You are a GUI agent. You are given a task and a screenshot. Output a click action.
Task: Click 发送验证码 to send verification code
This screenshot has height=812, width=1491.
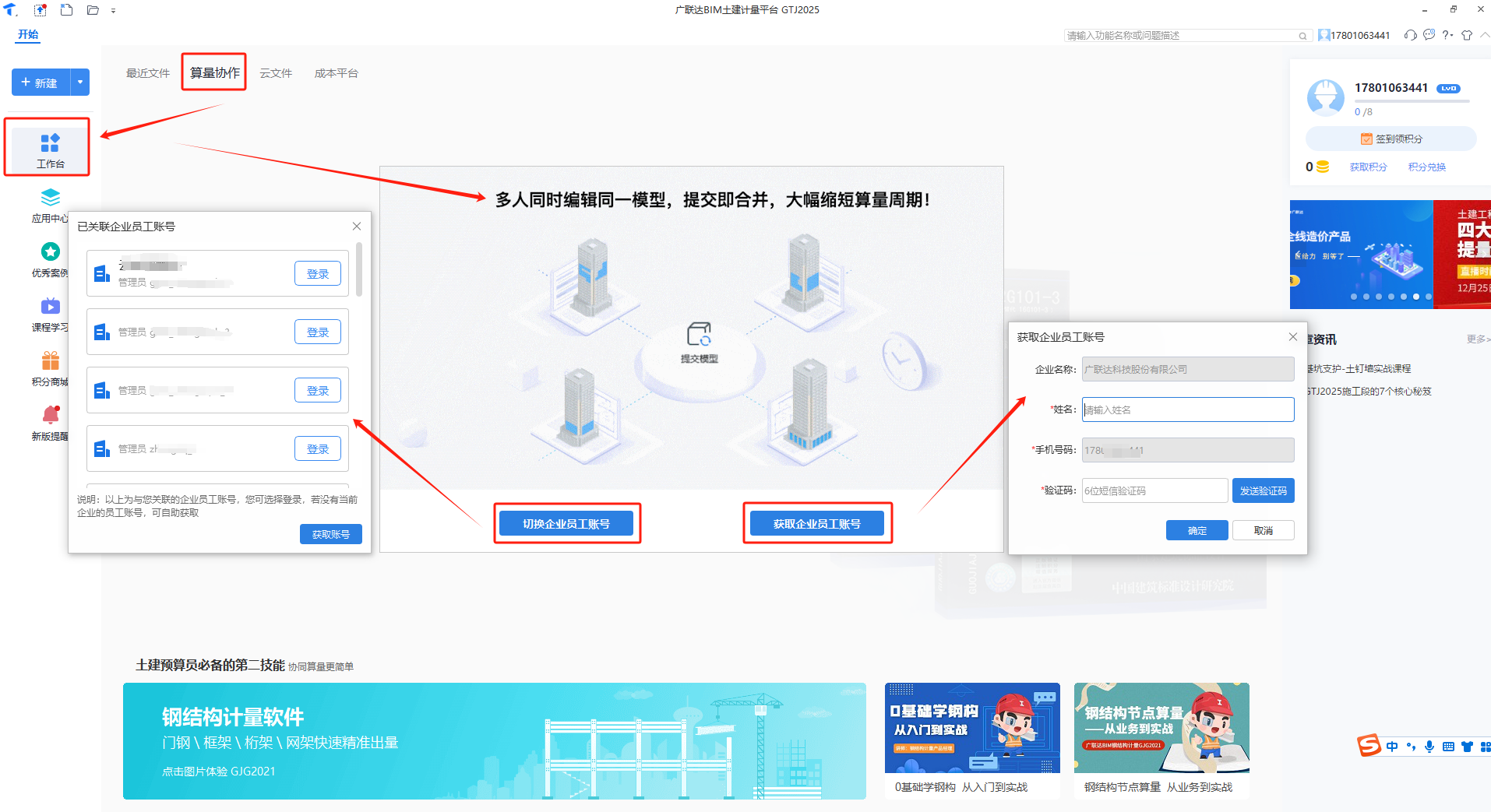point(1263,490)
